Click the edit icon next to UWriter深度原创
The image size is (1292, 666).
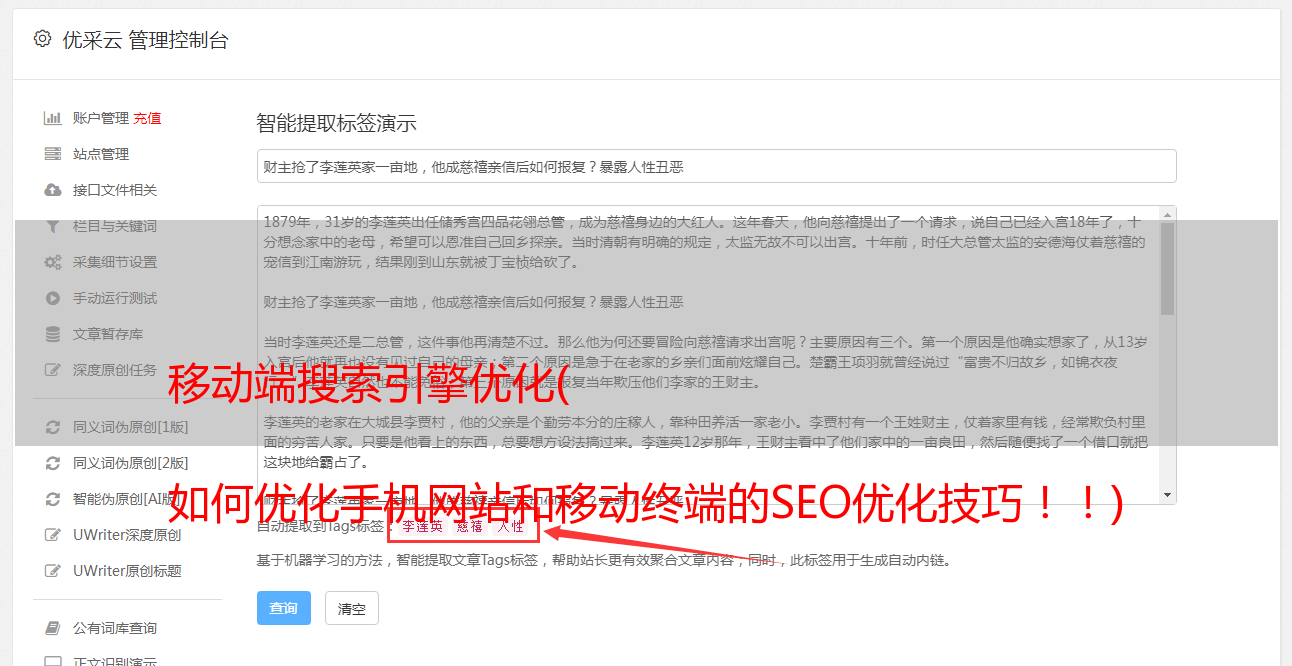(x=53, y=535)
